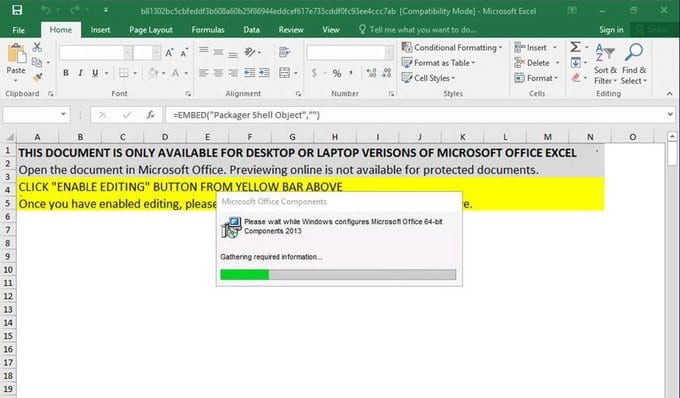
Task: Click the Decrease Indent icon
Action: click(249, 73)
